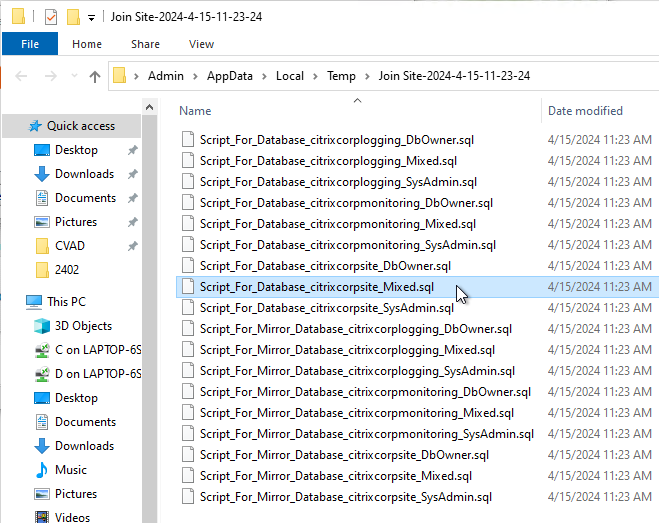Click the pin icon beside CVAD
659x523 pixels.
click(133, 246)
